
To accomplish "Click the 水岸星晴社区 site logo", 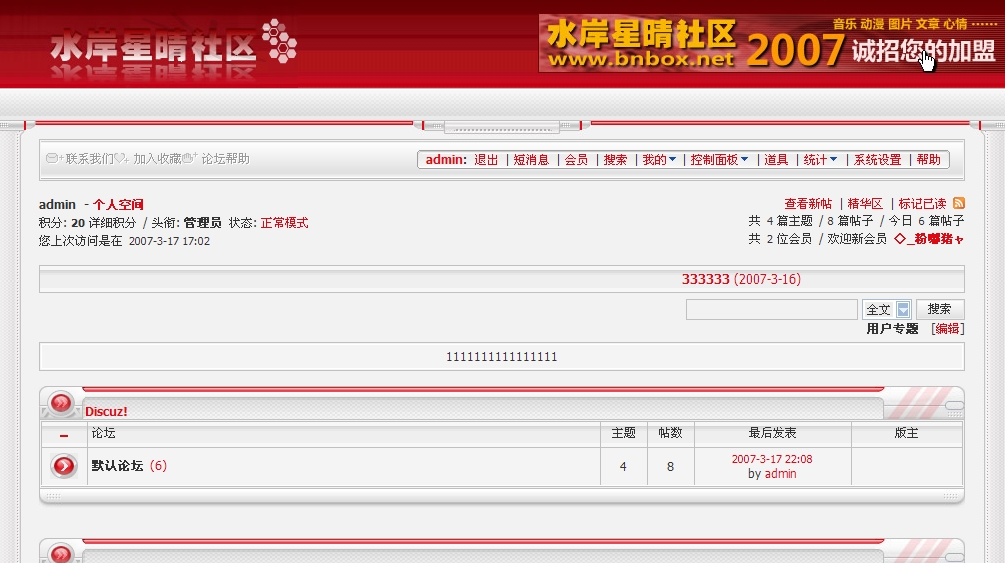I will tap(173, 48).
